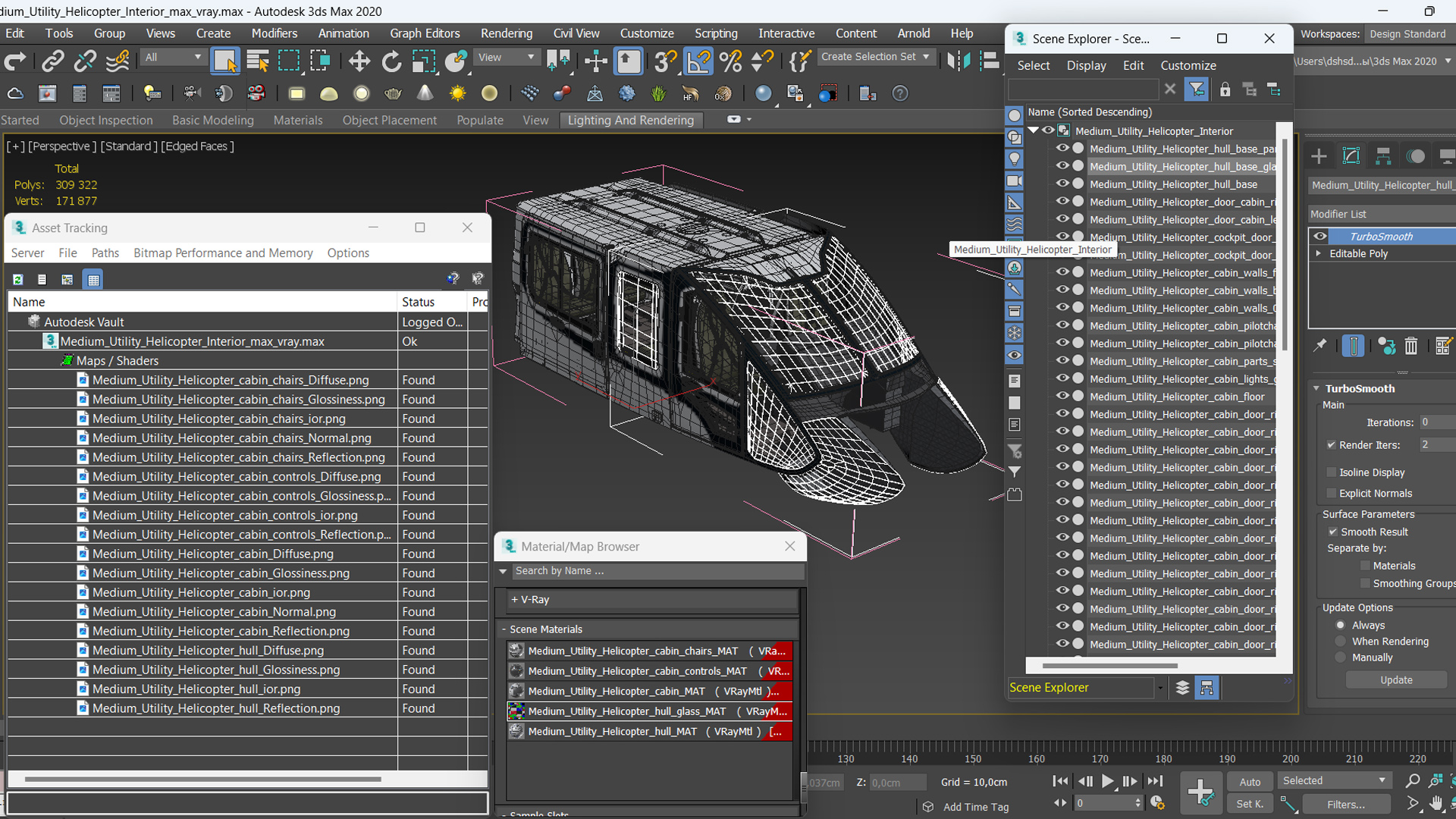
Task: Open Scene Explorer Display menu
Action: [x=1086, y=65]
